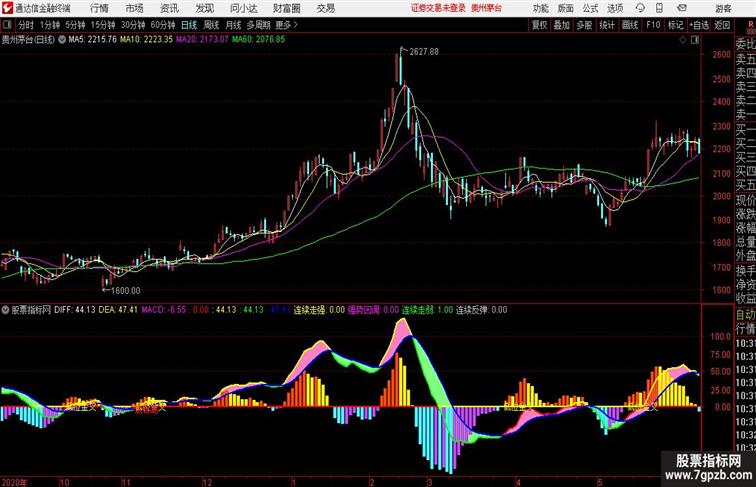
Task: Open the 公式 menu
Action: click(x=590, y=8)
